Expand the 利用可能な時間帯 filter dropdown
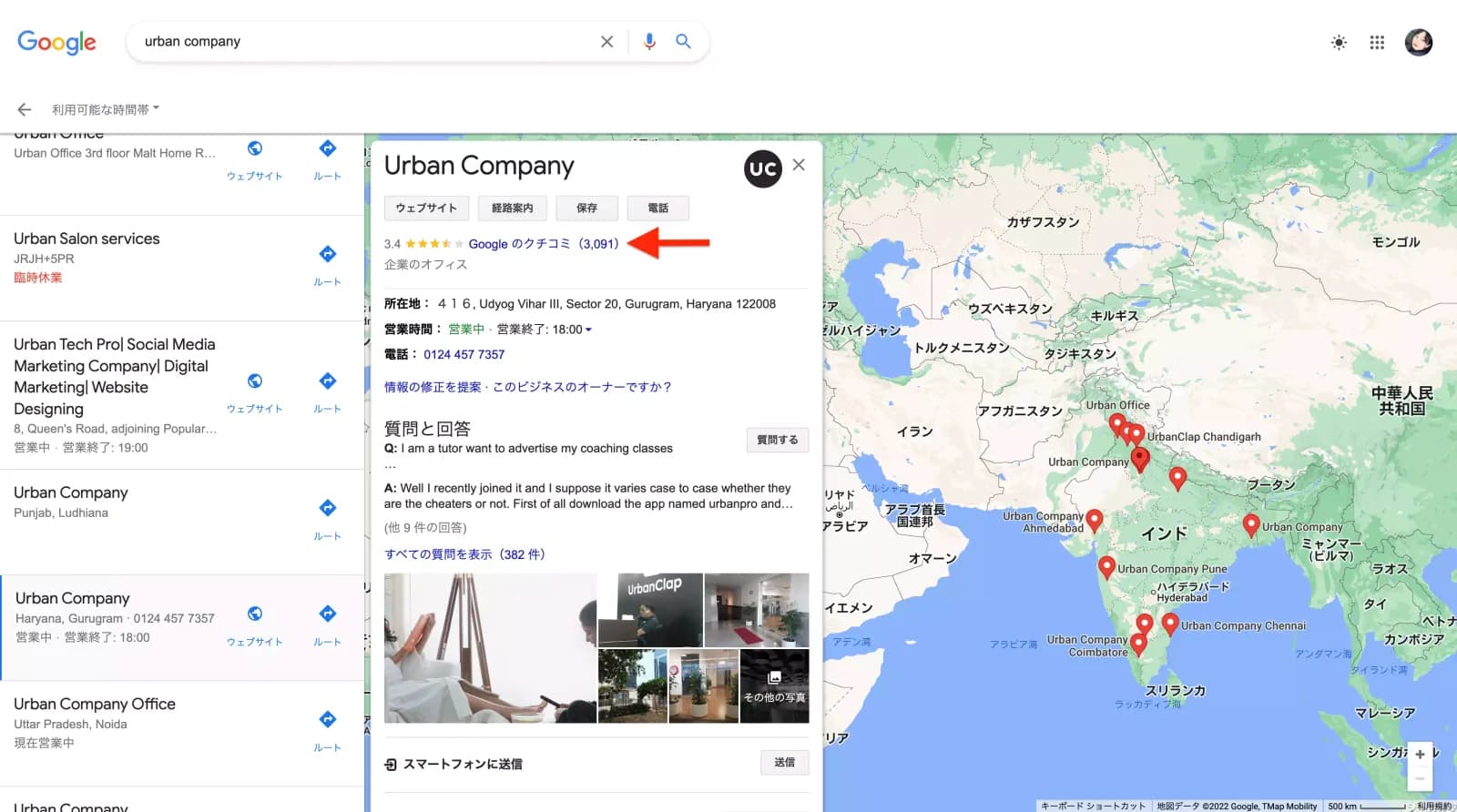The width and height of the screenshot is (1457, 812). coord(105,110)
